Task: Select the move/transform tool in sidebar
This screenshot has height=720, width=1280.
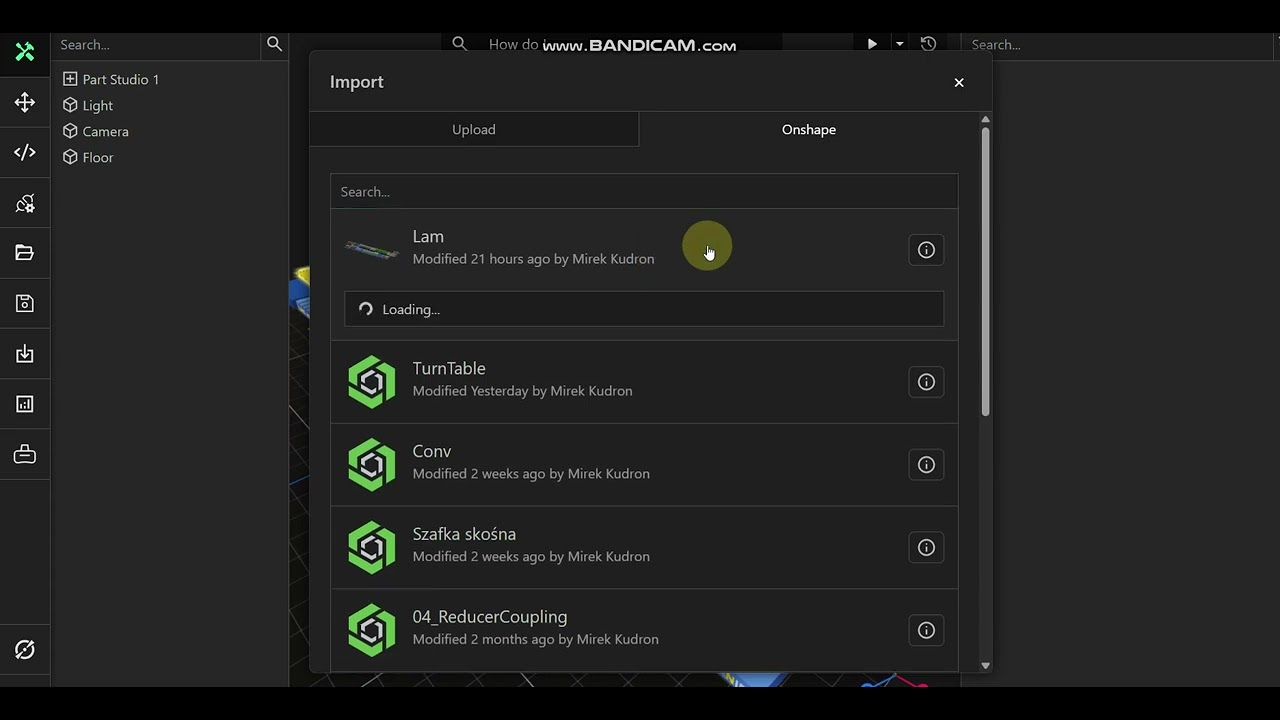Action: [x=25, y=103]
